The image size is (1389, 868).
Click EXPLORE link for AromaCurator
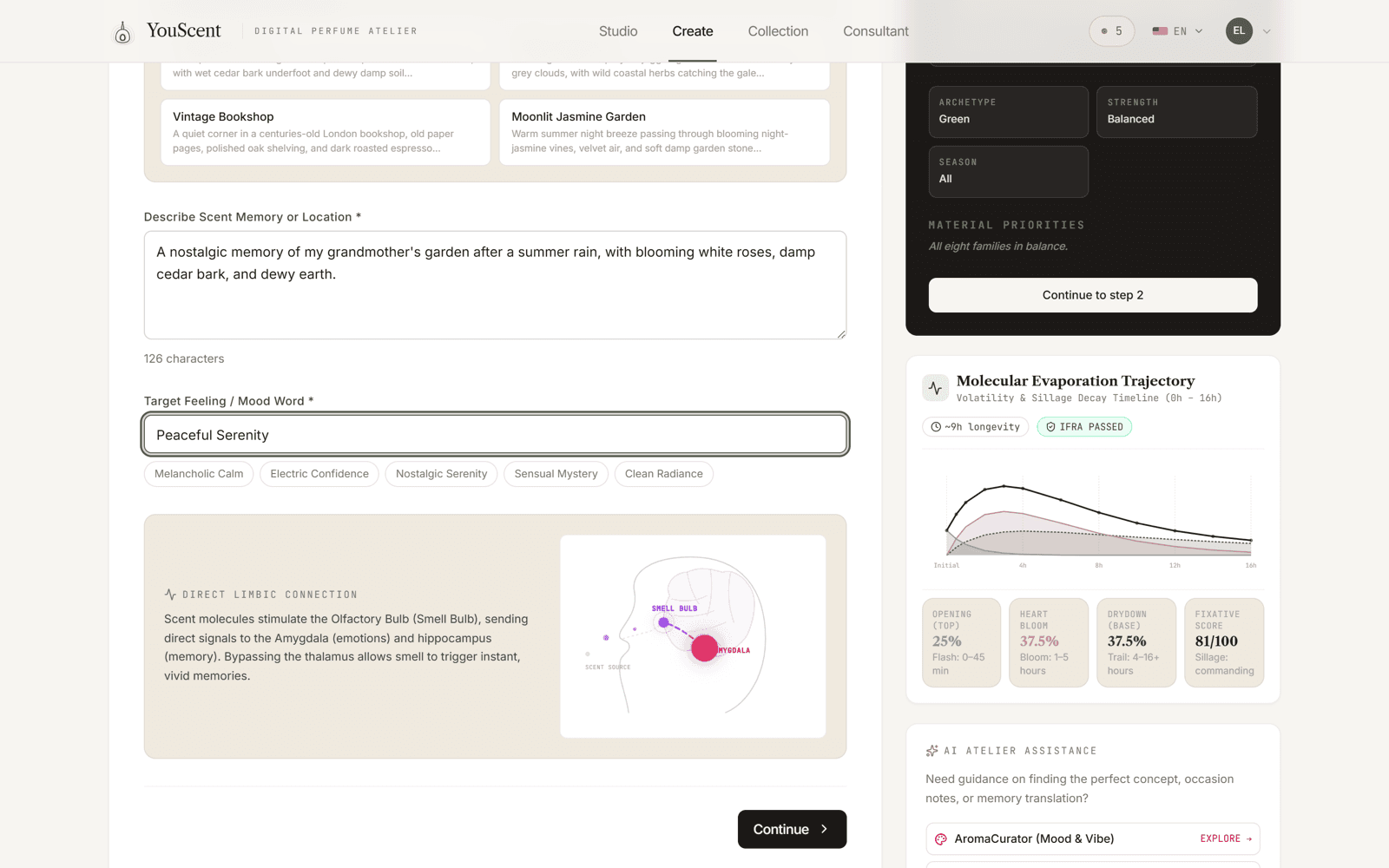coord(1226,838)
